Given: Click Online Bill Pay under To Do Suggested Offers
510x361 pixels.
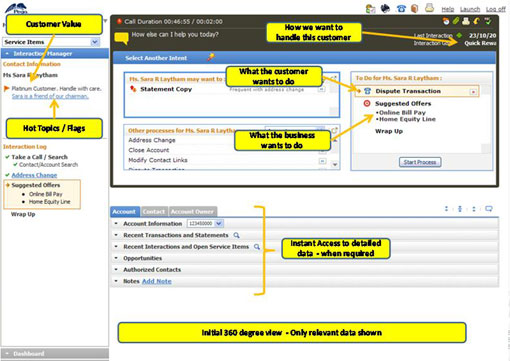Looking at the screenshot, I should coord(402,113).
